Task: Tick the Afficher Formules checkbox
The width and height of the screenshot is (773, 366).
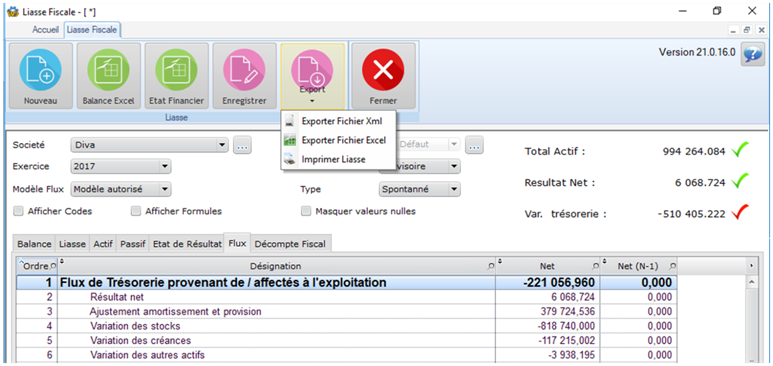Action: tap(136, 211)
